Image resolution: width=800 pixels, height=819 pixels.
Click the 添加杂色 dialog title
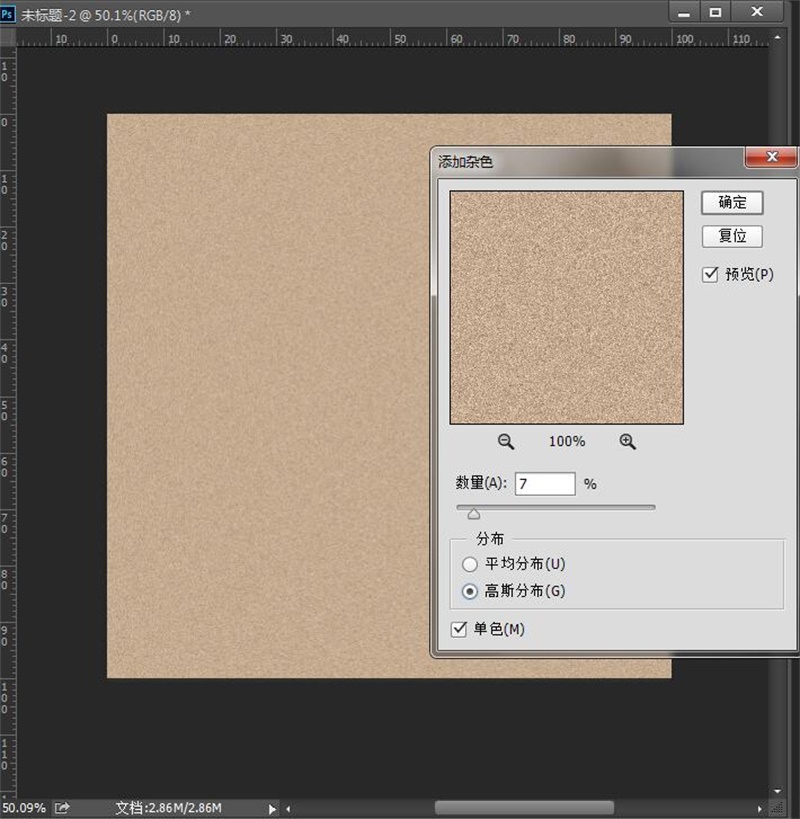pyautogui.click(x=465, y=162)
